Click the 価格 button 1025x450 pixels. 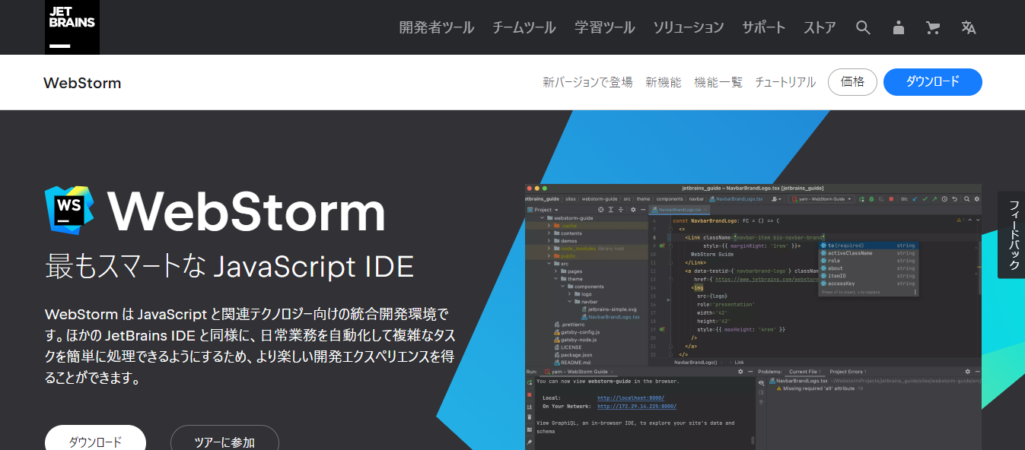[852, 82]
